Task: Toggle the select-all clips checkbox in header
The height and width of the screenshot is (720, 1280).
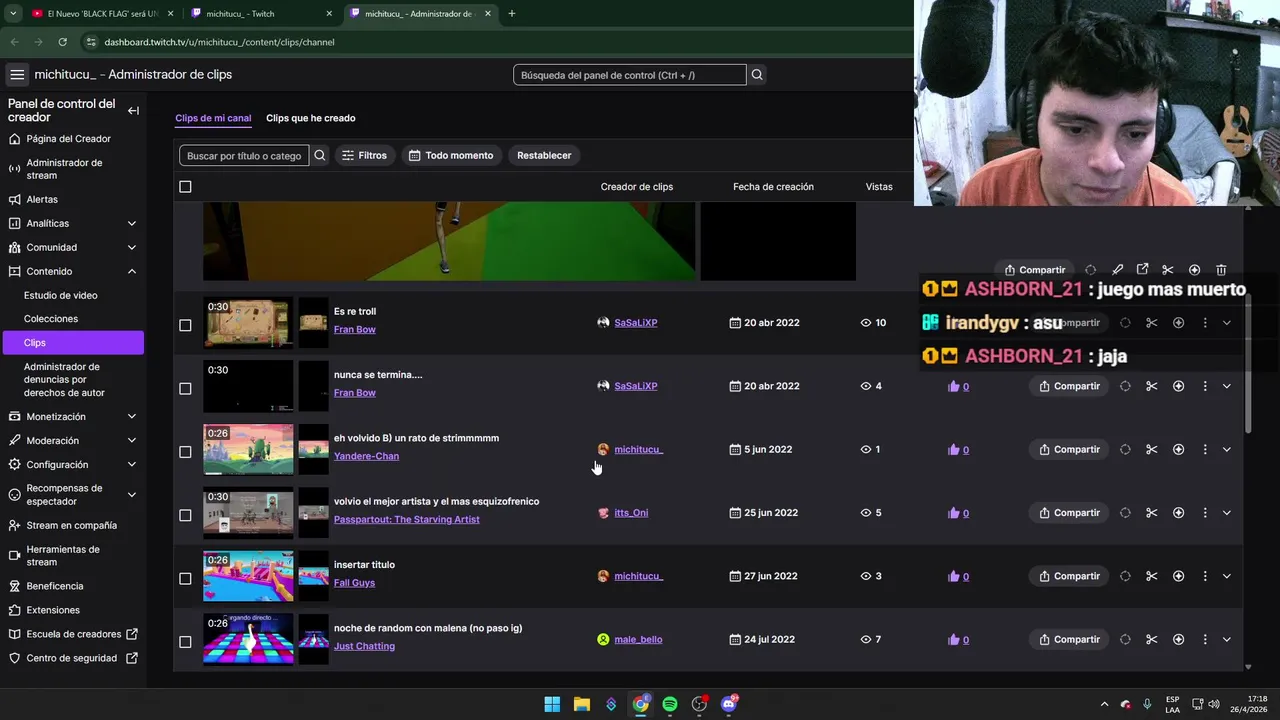Action: coord(185,187)
